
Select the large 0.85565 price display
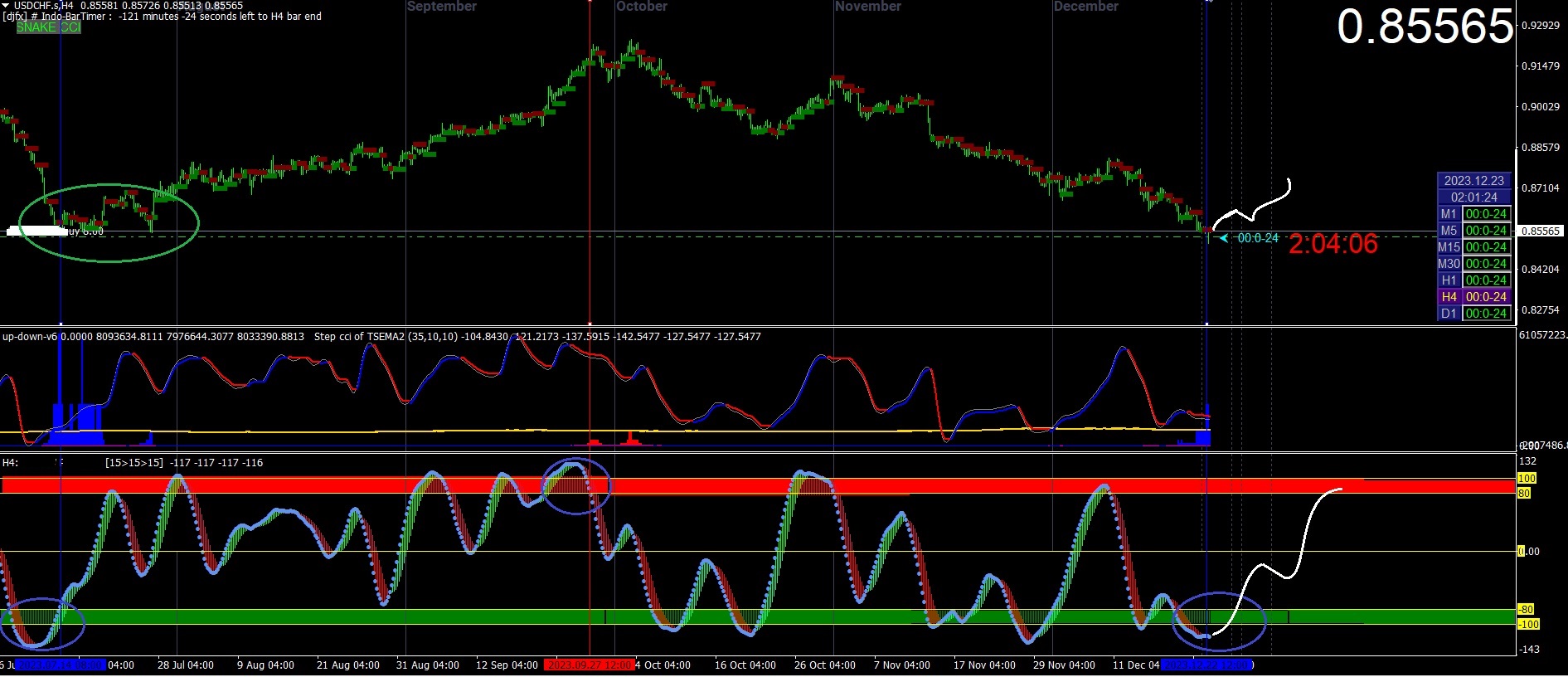click(x=1425, y=27)
